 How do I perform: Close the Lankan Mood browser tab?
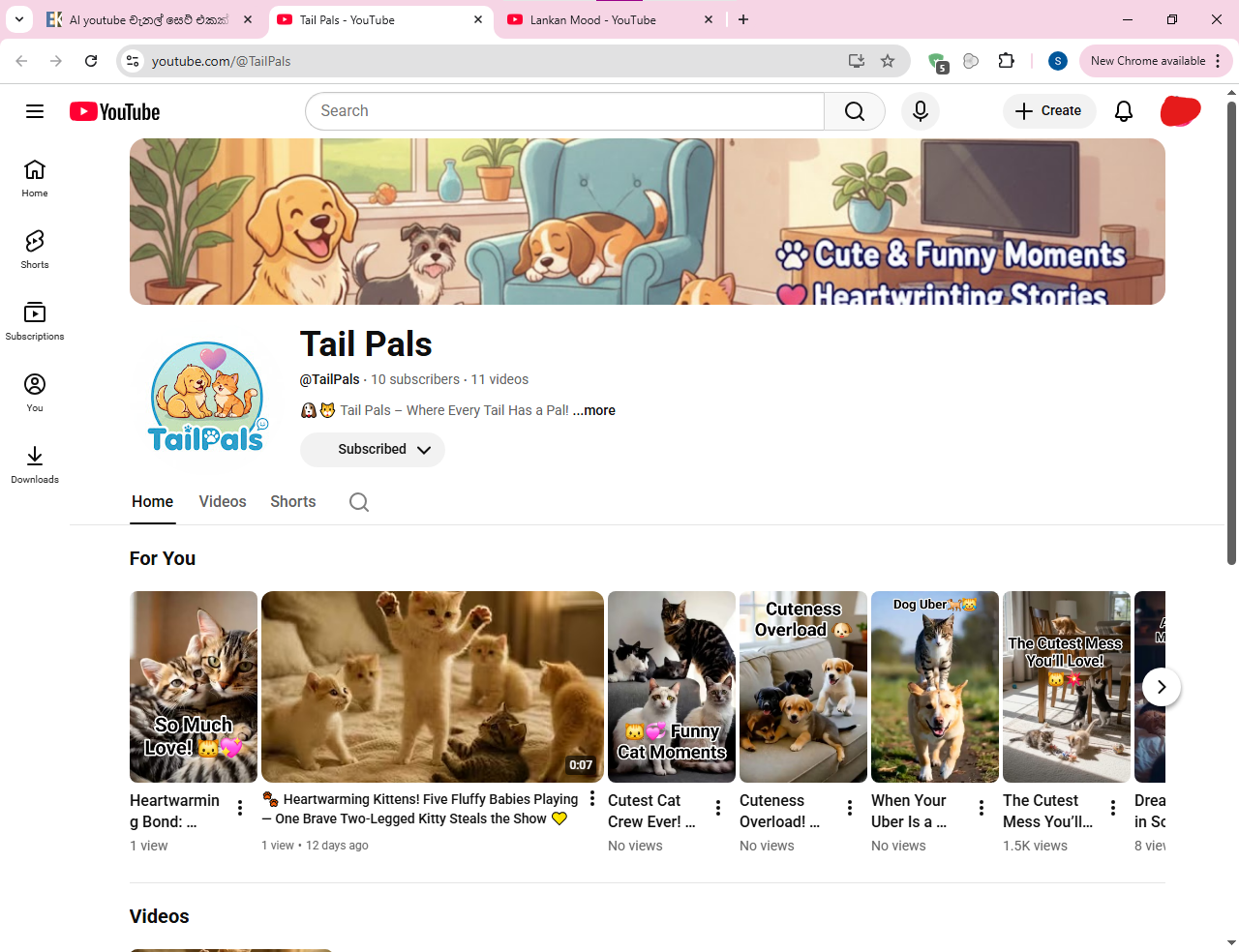coord(709,19)
